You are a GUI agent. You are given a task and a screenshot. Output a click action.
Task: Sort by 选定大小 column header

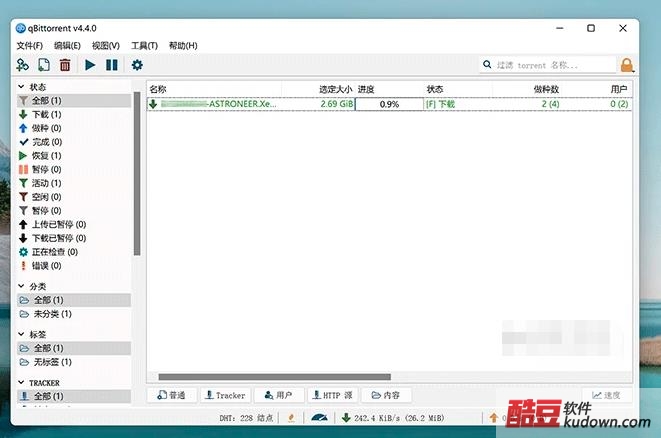[318, 89]
